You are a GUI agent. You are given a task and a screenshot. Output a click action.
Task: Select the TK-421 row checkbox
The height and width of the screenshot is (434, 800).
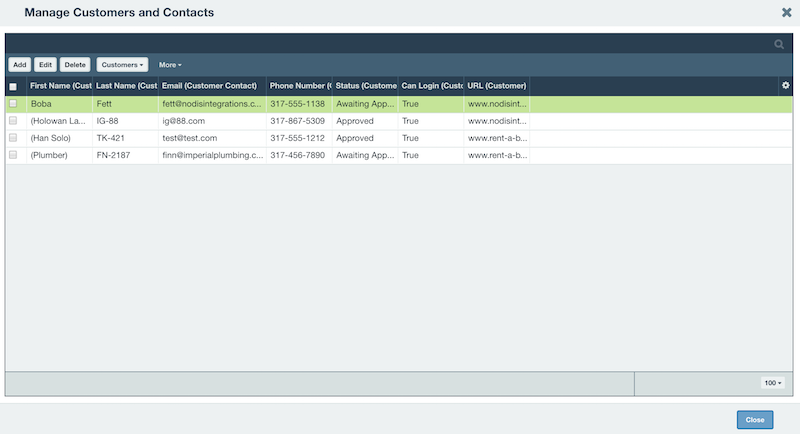[x=13, y=138]
